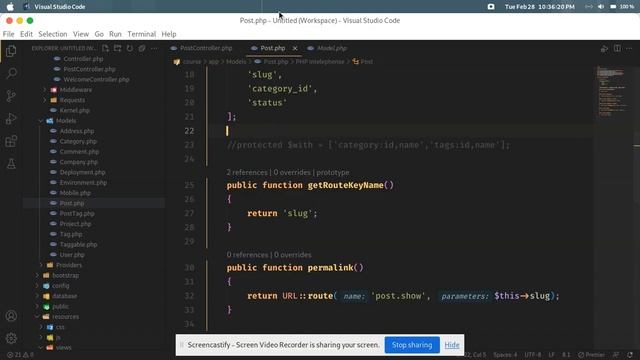This screenshot has height=360, width=640.
Task: Expand the config folder
Action: point(60,286)
